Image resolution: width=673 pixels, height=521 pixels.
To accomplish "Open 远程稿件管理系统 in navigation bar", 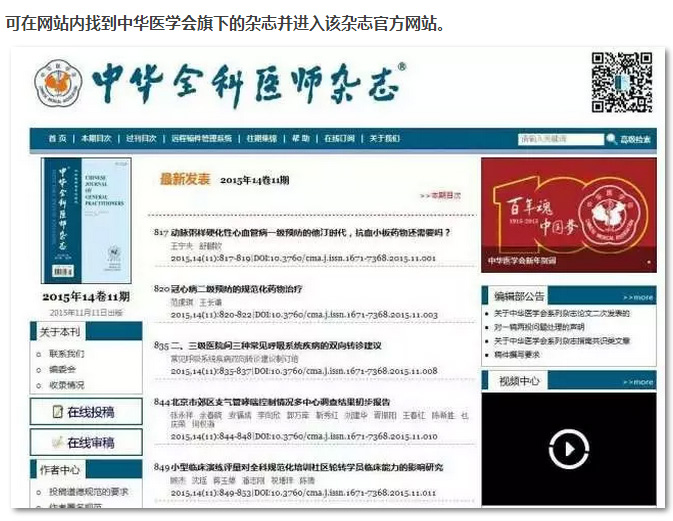I will (x=201, y=139).
